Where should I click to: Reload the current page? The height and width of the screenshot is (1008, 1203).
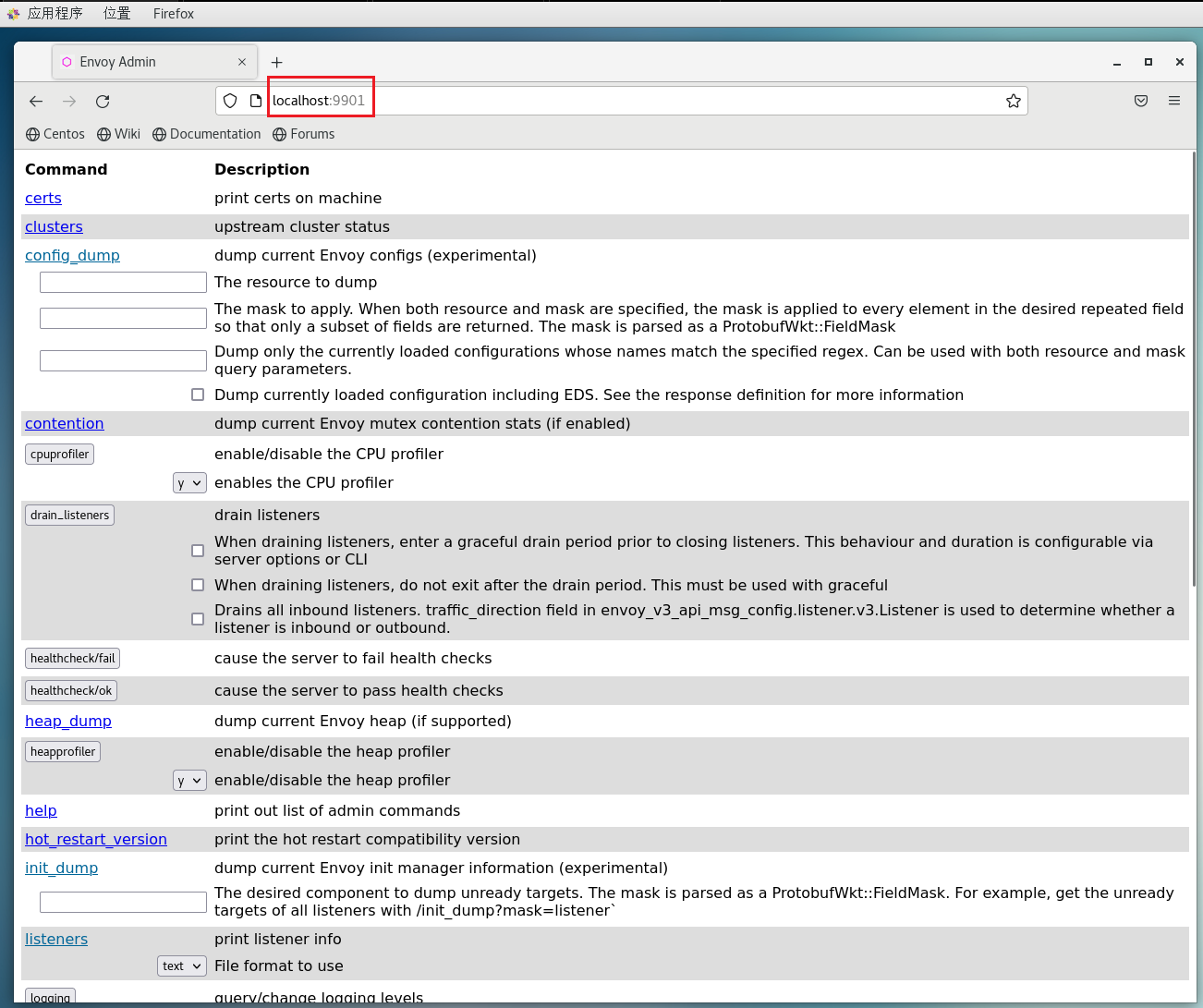coord(103,101)
